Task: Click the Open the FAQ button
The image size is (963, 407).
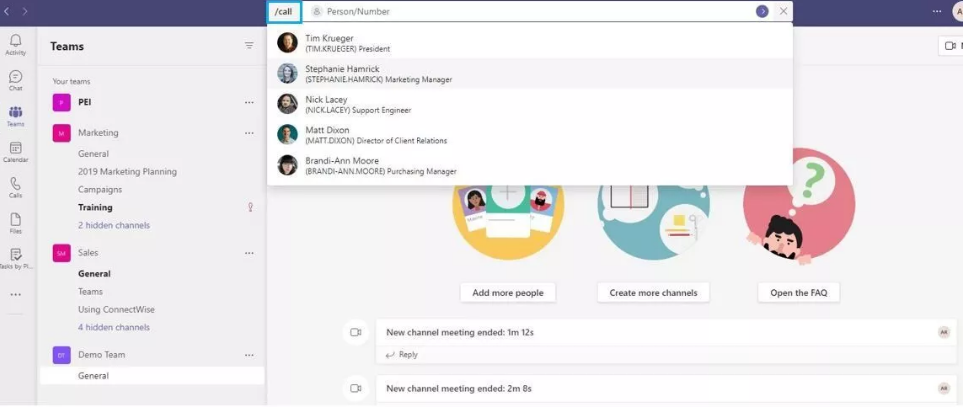Action: (x=798, y=293)
